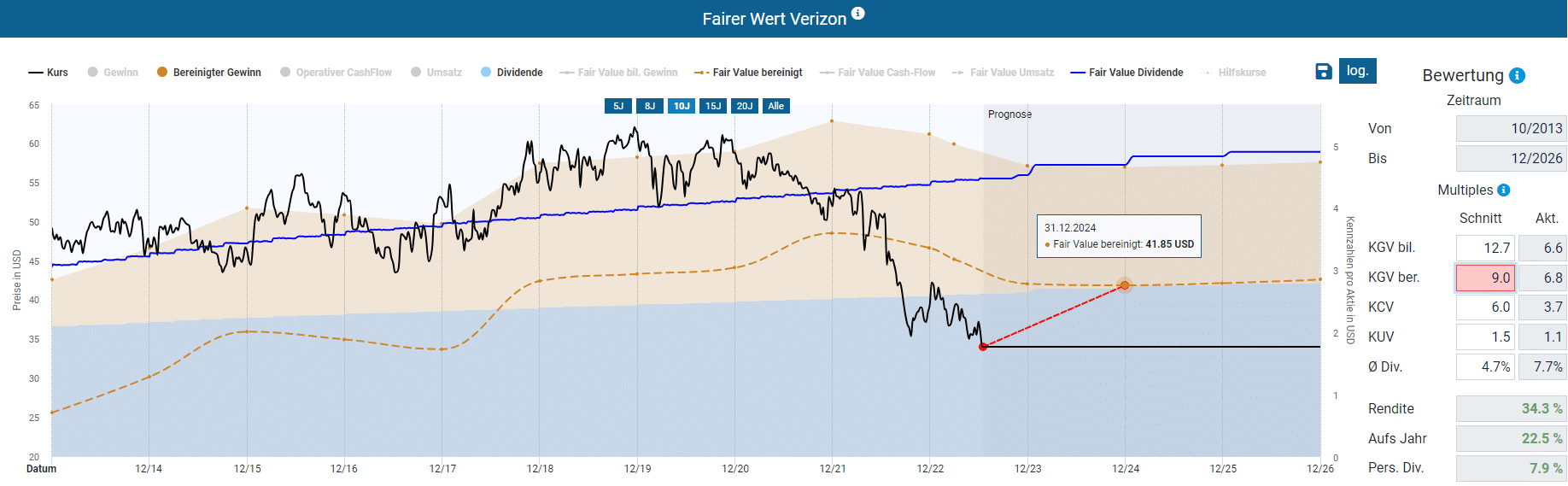
Task: Click the Bis date field 12/2026
Action: 1511,158
